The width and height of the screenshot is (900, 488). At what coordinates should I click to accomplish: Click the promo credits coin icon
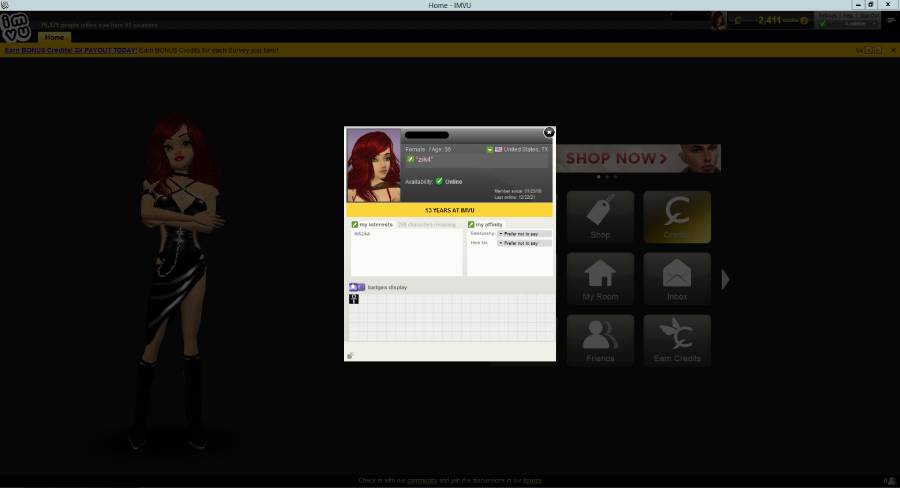[804, 21]
